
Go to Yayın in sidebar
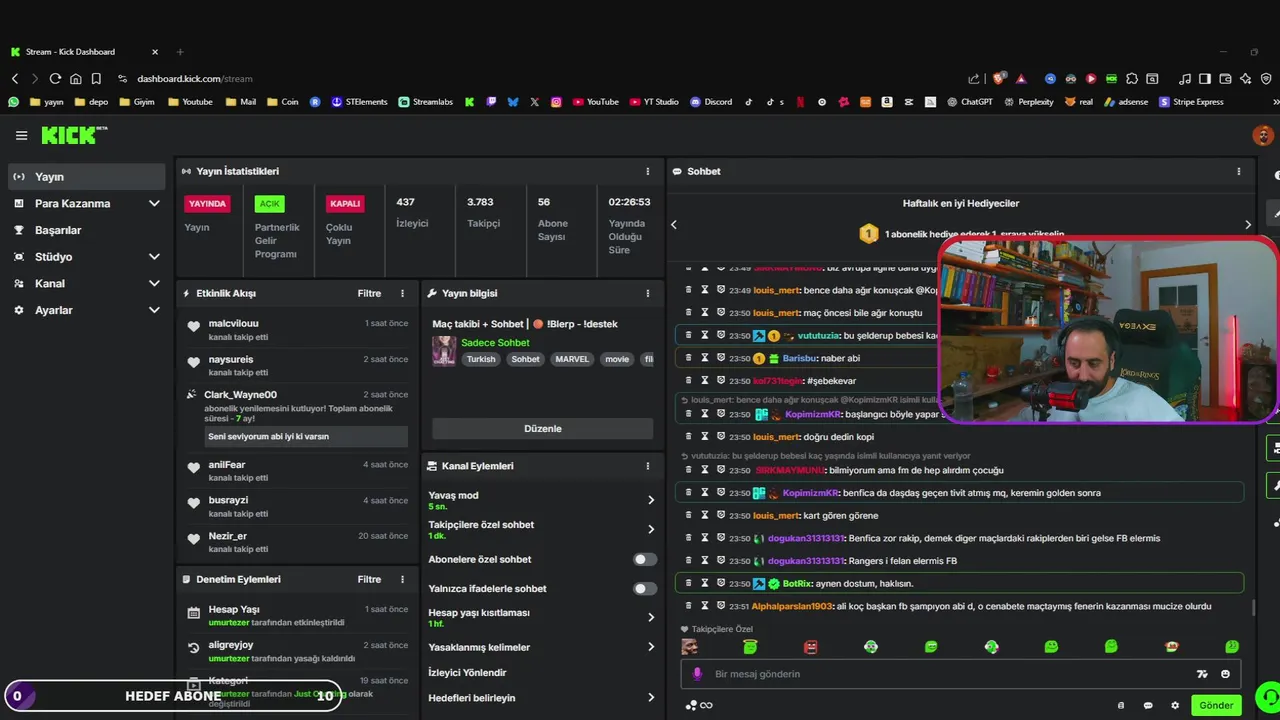(86, 177)
